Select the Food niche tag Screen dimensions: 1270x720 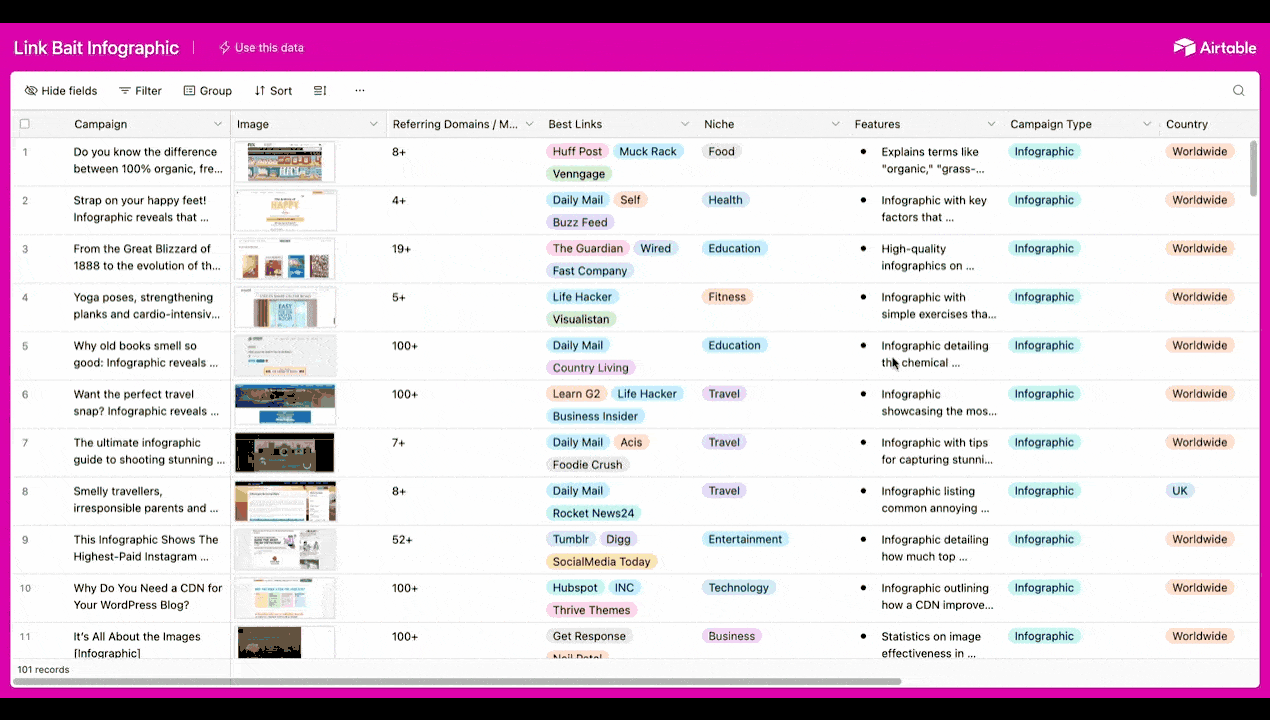[x=721, y=152]
